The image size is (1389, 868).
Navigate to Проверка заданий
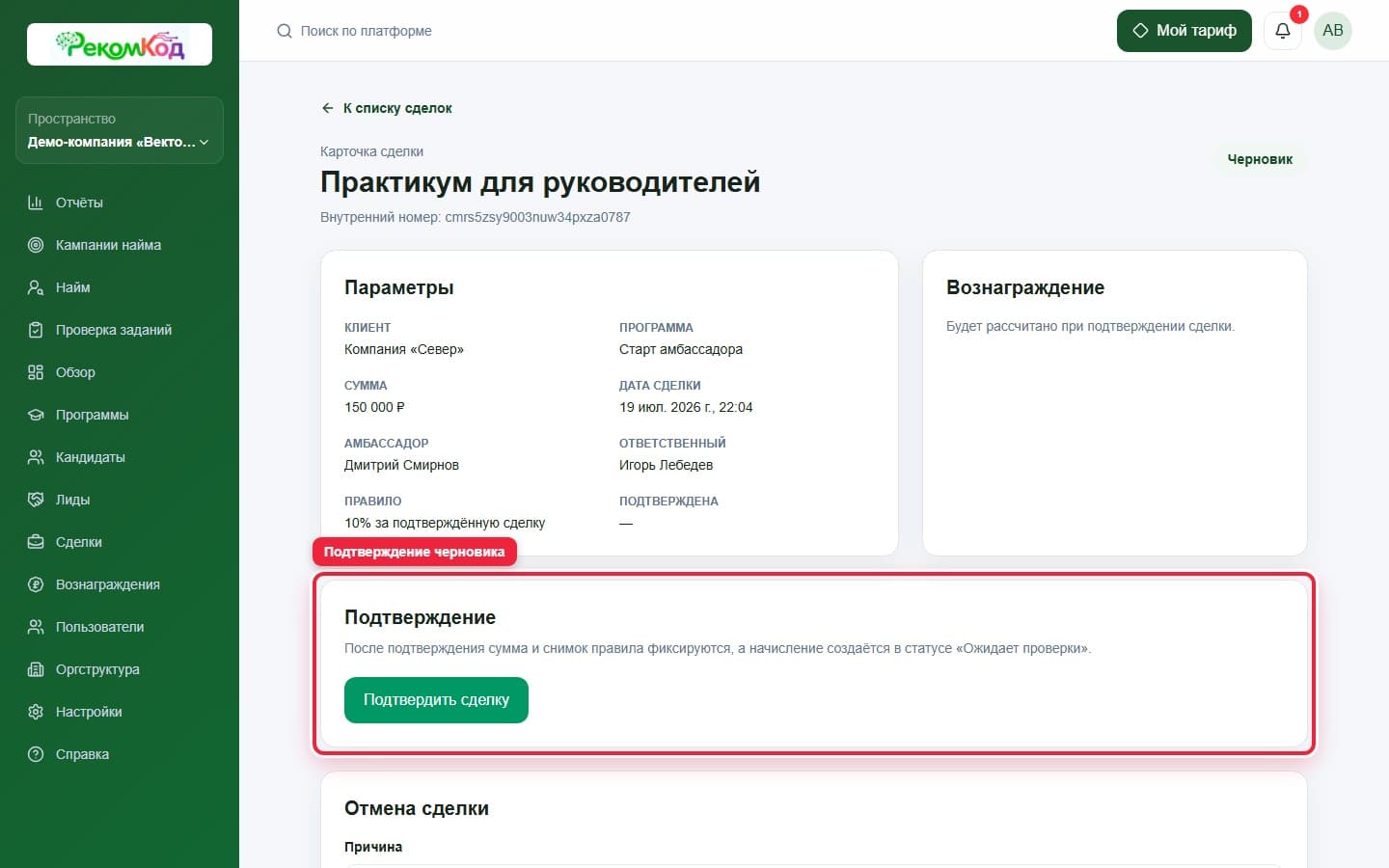pyautogui.click(x=120, y=330)
